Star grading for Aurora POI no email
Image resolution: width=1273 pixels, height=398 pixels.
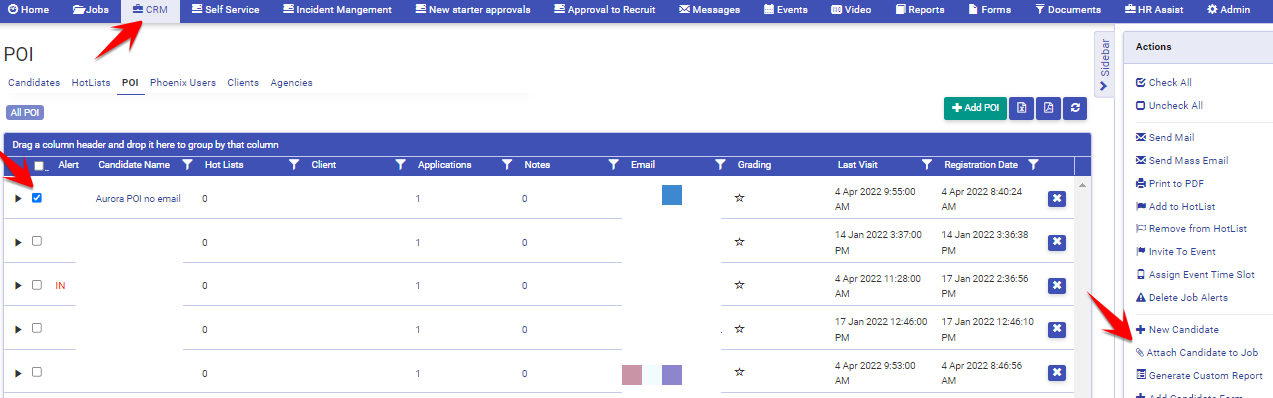pyautogui.click(x=740, y=198)
